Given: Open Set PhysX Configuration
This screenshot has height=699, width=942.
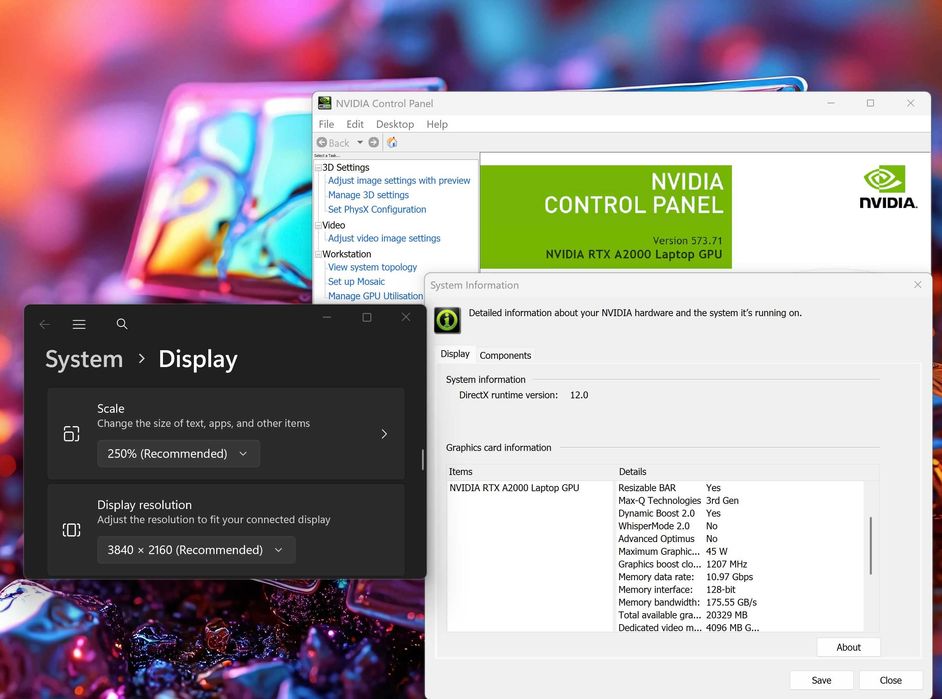Looking at the screenshot, I should pyautogui.click(x=377, y=210).
